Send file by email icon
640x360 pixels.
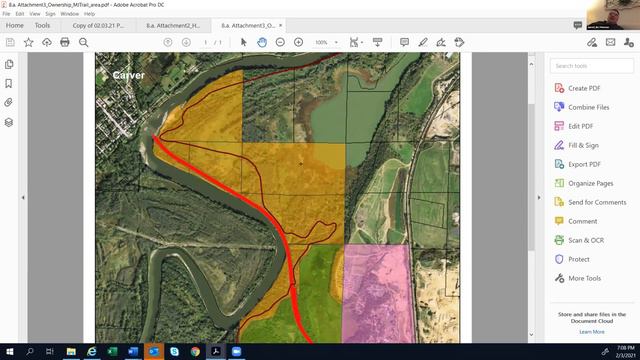(x=611, y=42)
